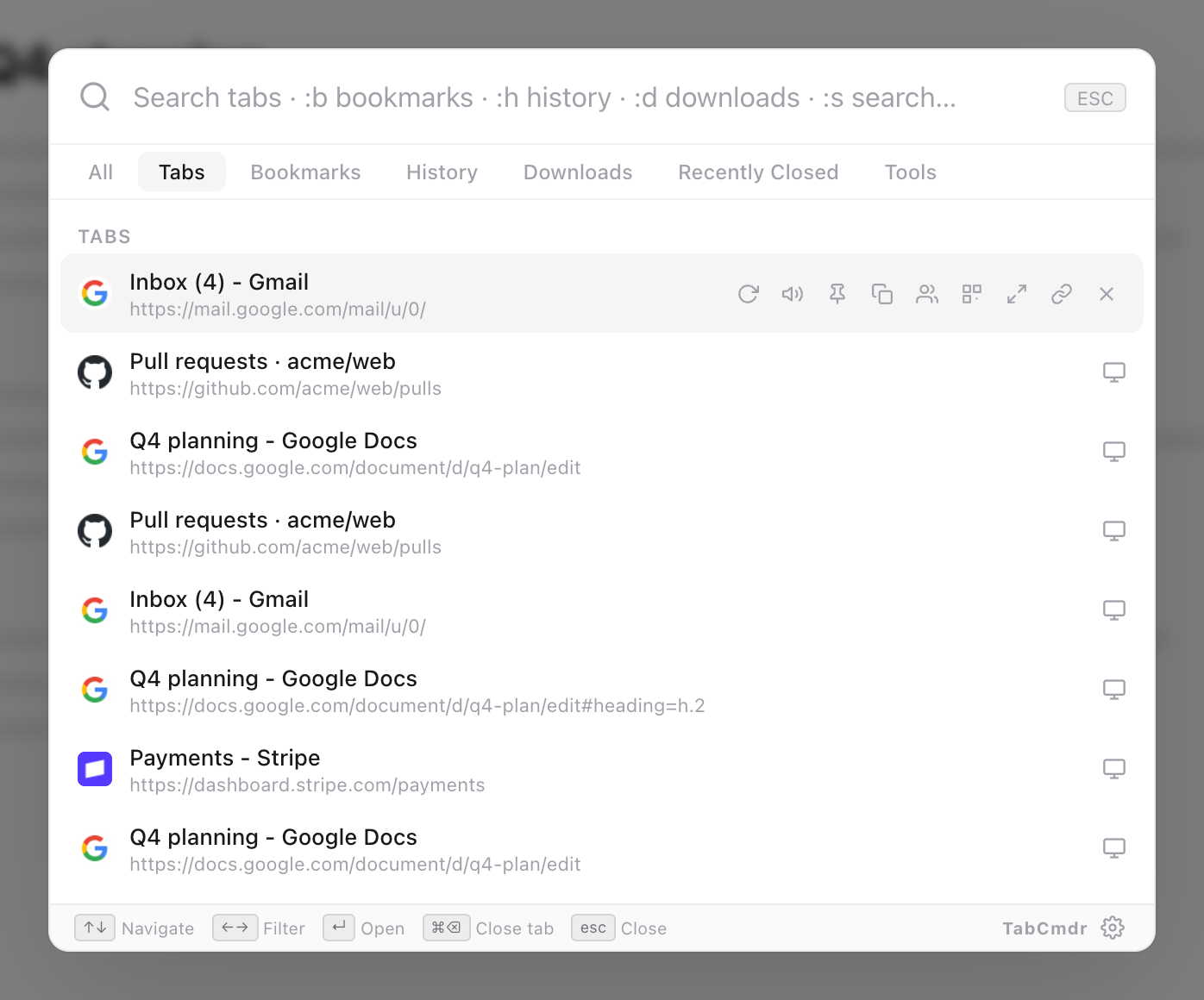Pin the highlighted Gmail tab

(x=837, y=294)
